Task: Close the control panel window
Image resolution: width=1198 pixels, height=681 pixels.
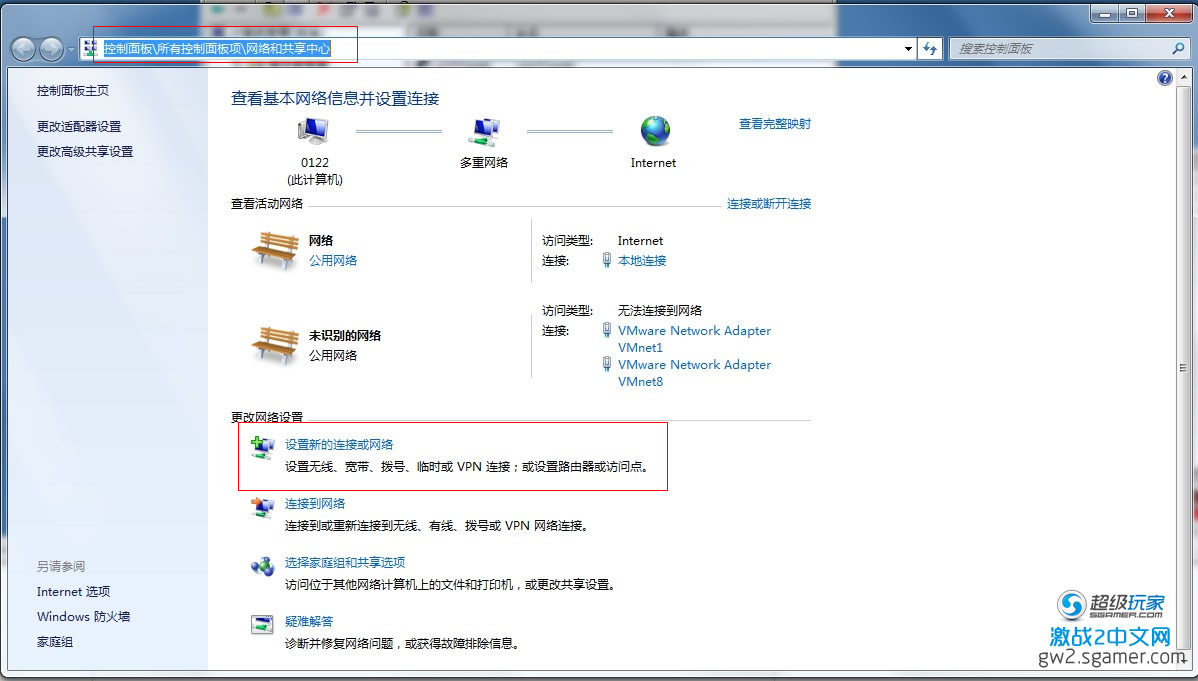Action: click(x=1169, y=12)
